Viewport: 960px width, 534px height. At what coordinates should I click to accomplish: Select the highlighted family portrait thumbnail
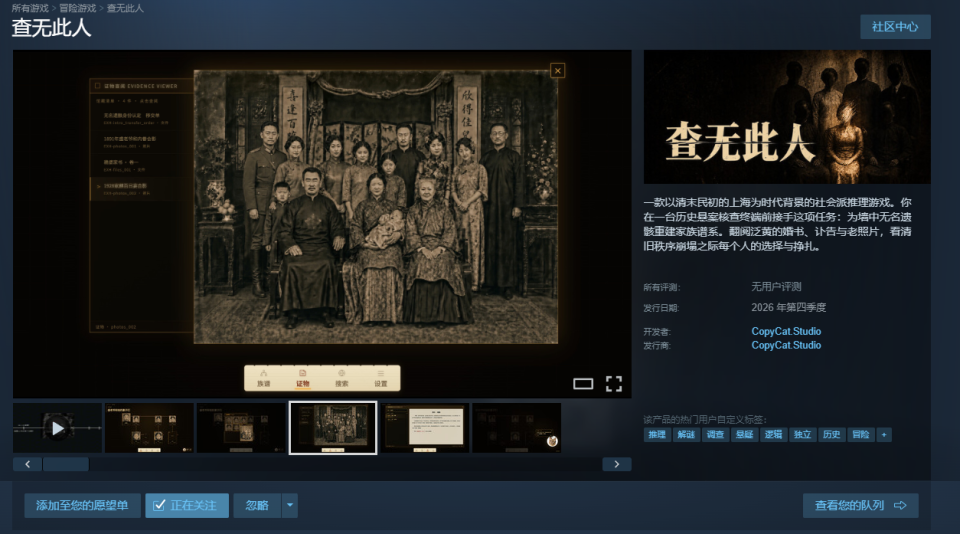click(333, 428)
